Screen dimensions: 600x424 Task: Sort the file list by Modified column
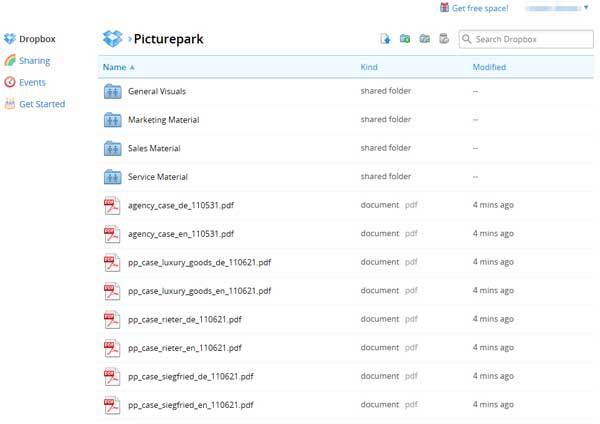[489, 67]
